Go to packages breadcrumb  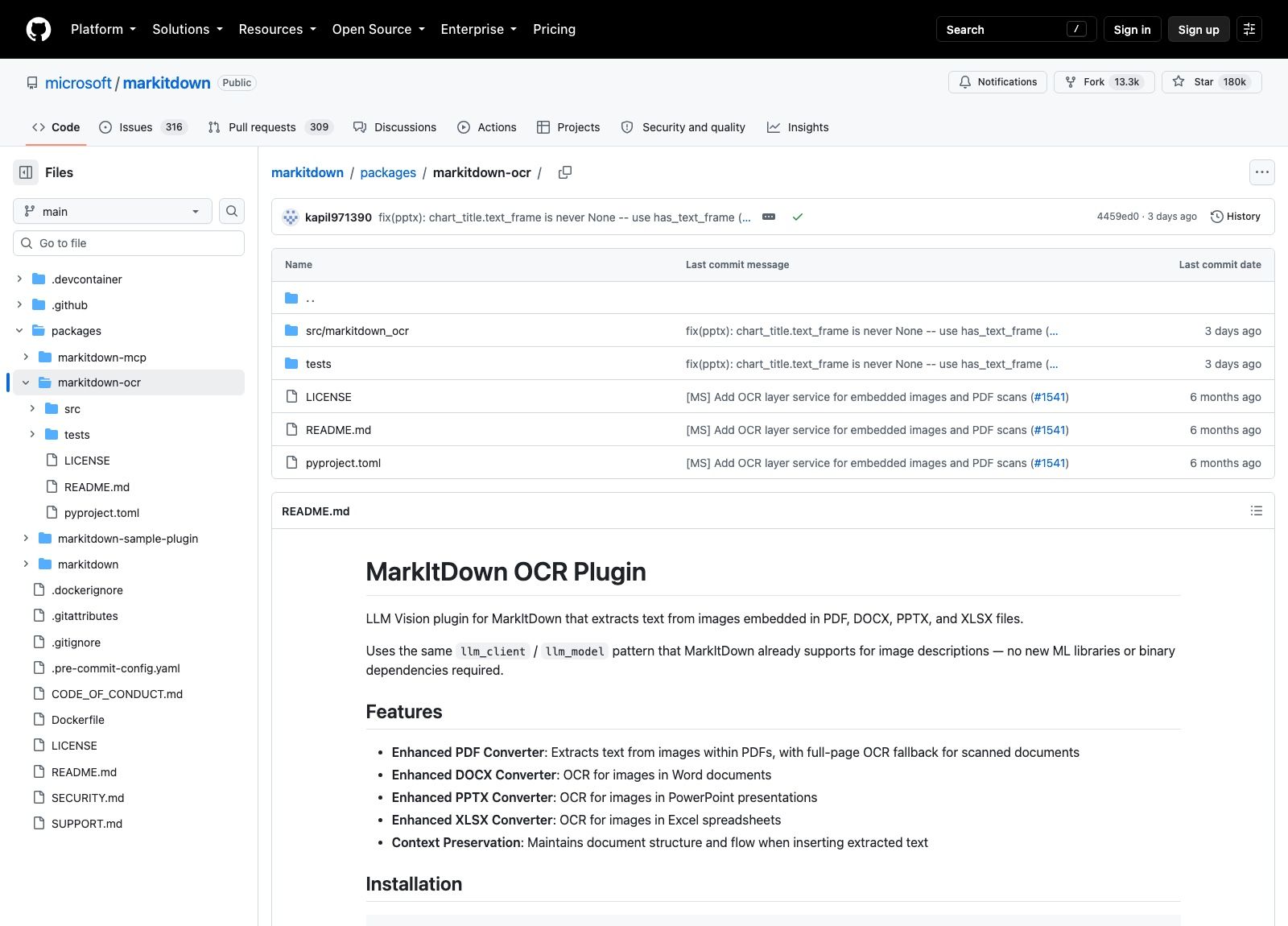(x=388, y=172)
